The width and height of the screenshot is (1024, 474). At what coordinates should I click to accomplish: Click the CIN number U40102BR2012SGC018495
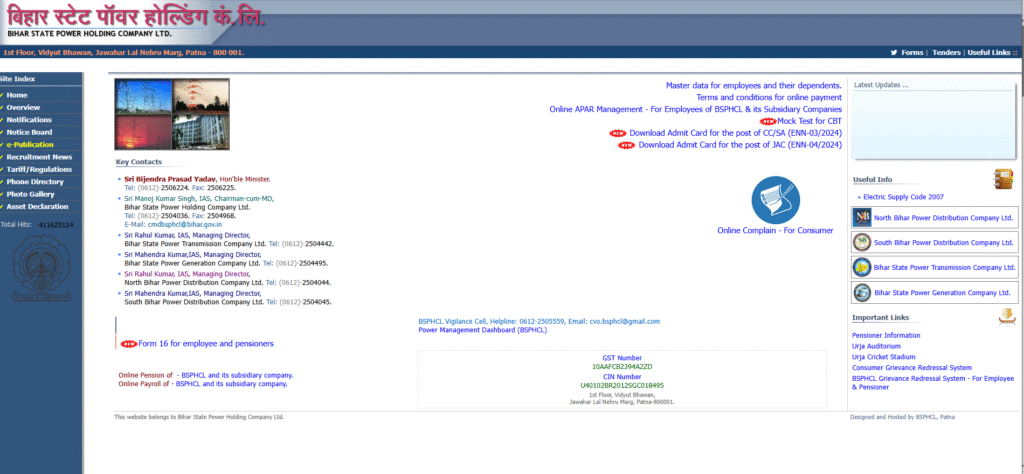pos(622,386)
